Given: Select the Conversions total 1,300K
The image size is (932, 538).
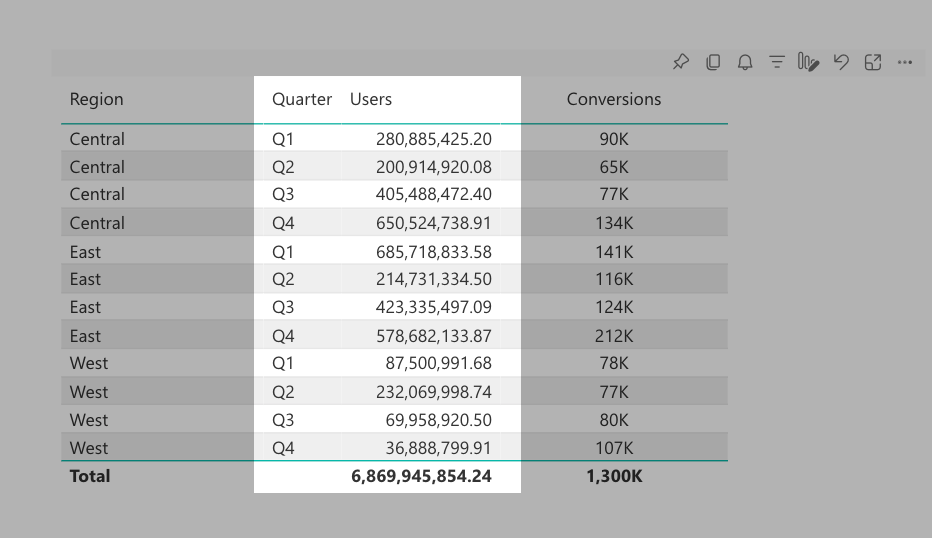Looking at the screenshot, I should (x=614, y=476).
